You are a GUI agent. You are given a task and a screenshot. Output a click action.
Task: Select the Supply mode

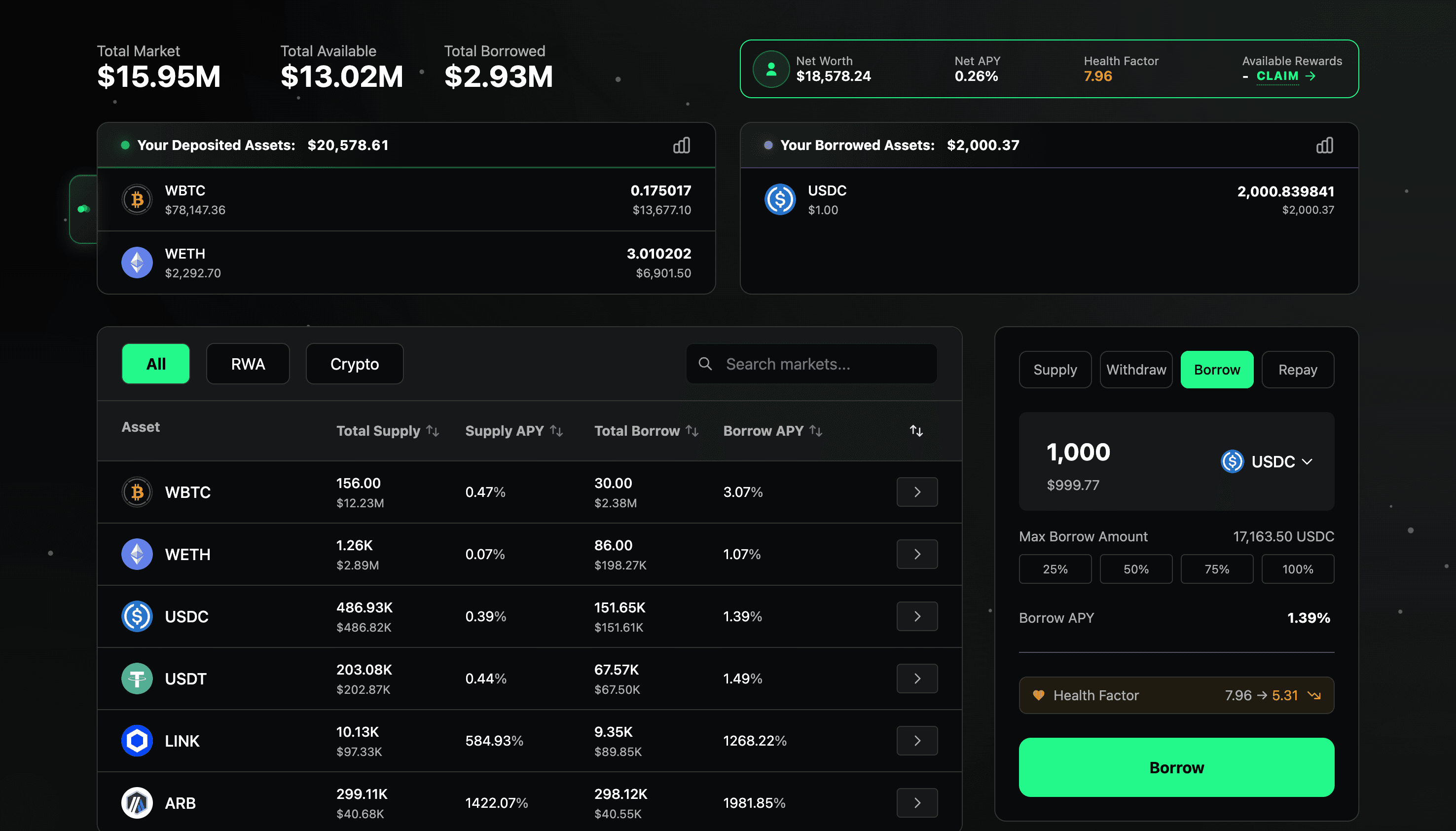point(1055,369)
